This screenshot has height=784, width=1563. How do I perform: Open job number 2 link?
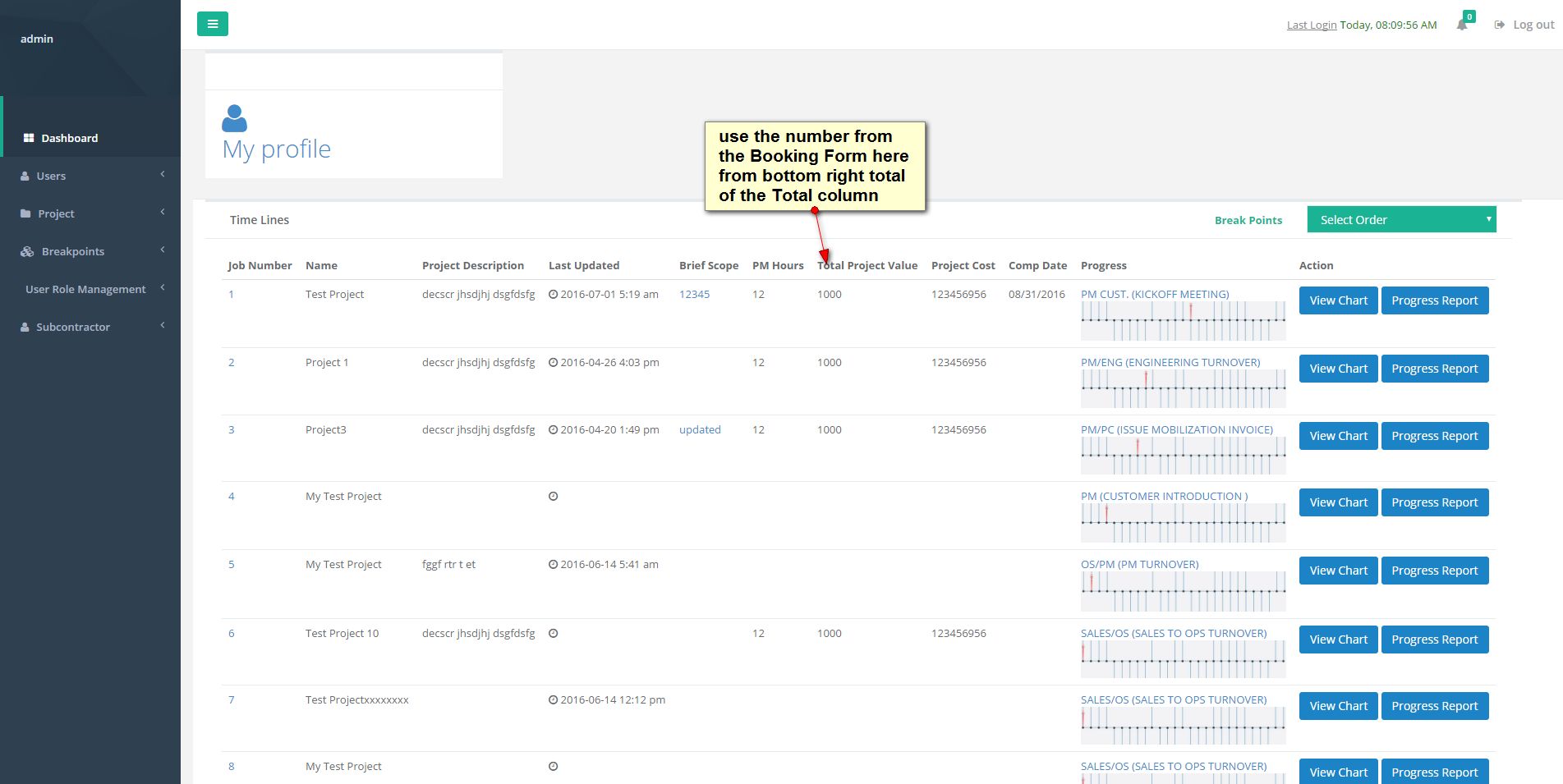click(232, 362)
